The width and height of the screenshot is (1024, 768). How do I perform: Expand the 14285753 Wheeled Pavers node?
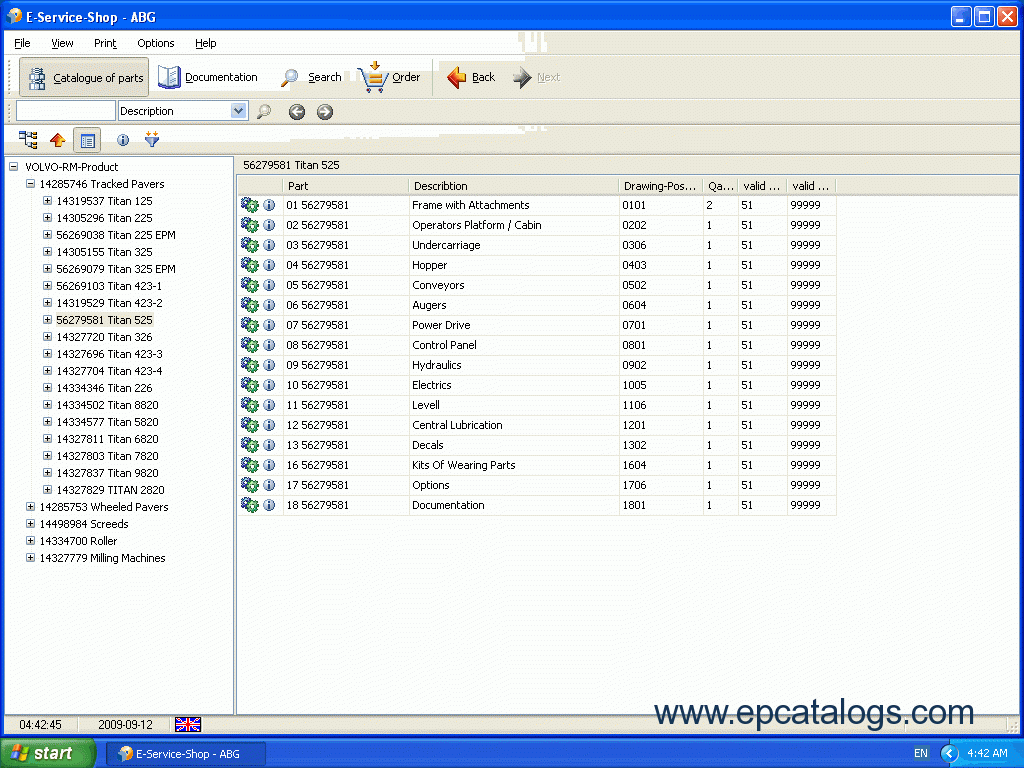(x=30, y=506)
